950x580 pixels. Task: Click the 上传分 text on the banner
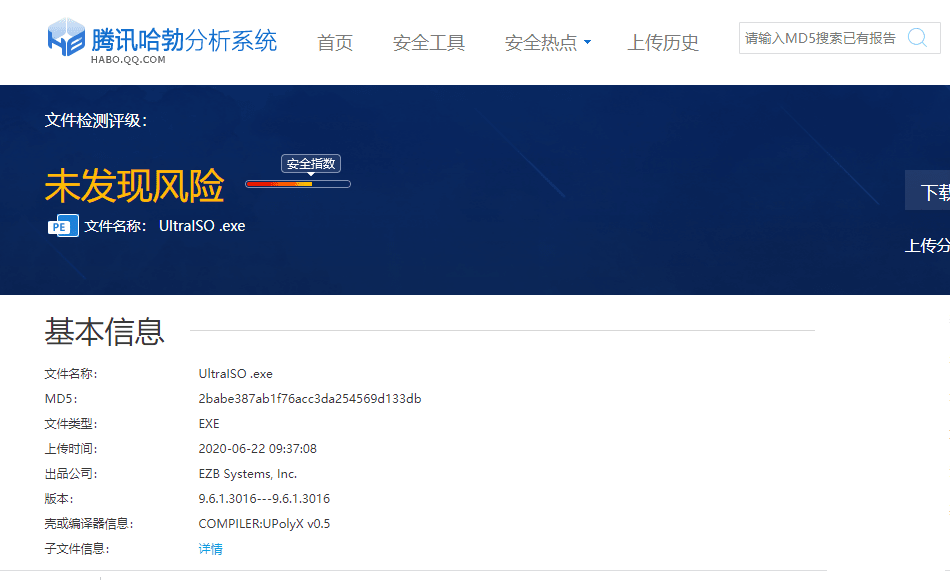(927, 245)
